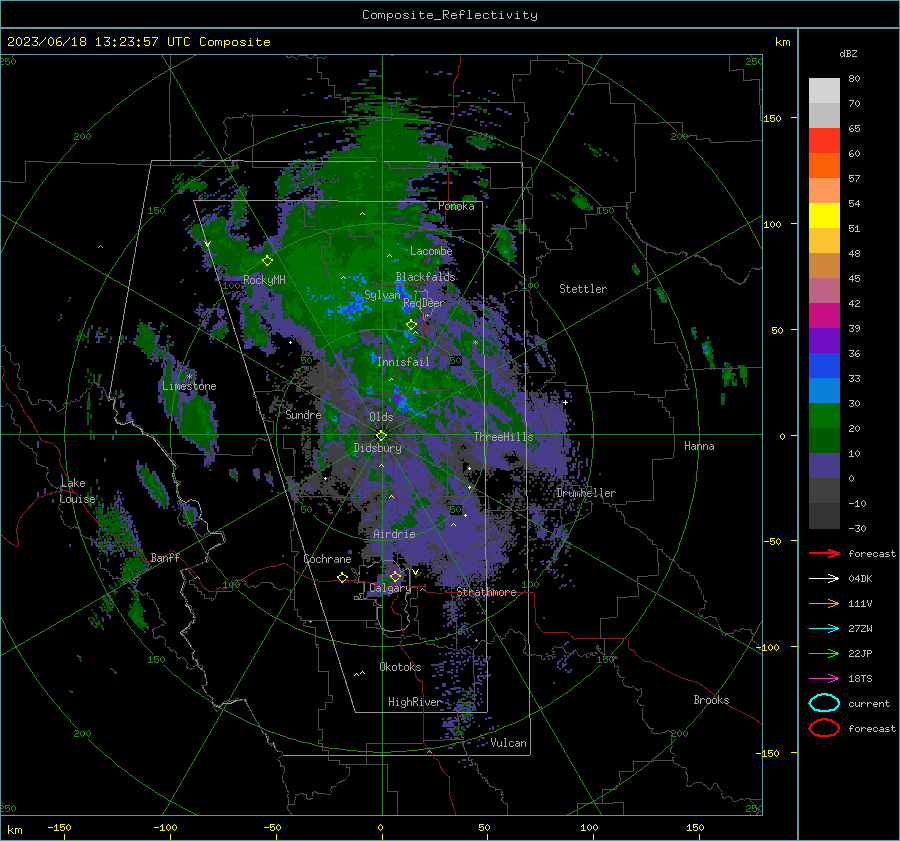900x841 pixels.
Task: Click the yellow 54 dBZ color swatch
Action: (824, 216)
